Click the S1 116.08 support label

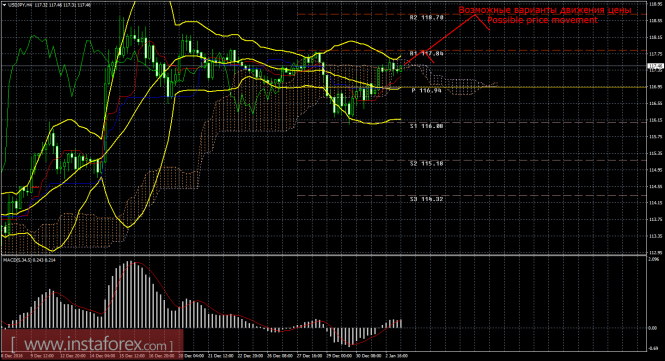(x=427, y=126)
